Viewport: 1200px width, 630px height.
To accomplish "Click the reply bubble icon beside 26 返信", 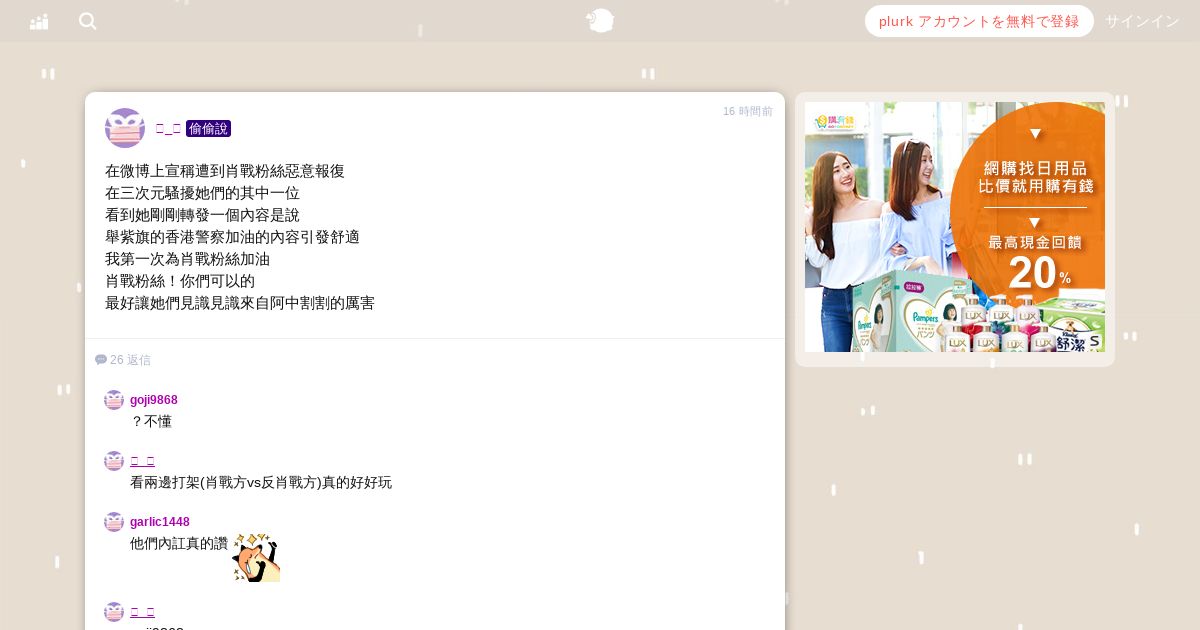I will [101, 360].
